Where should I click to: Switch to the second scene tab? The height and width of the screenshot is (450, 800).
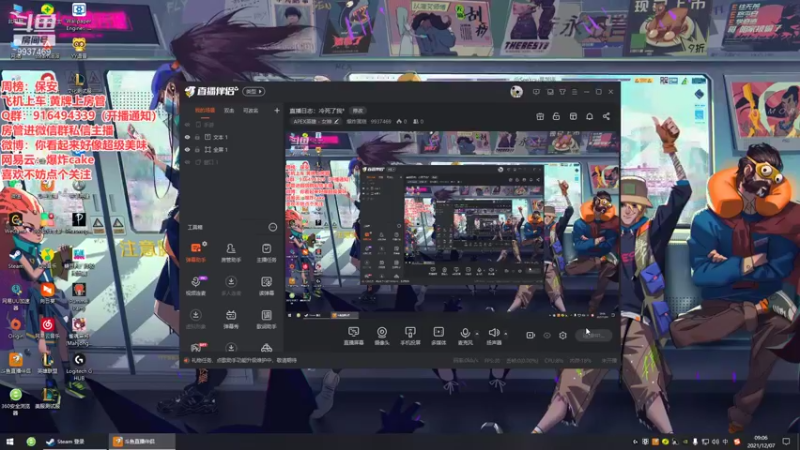pyautogui.click(x=229, y=111)
